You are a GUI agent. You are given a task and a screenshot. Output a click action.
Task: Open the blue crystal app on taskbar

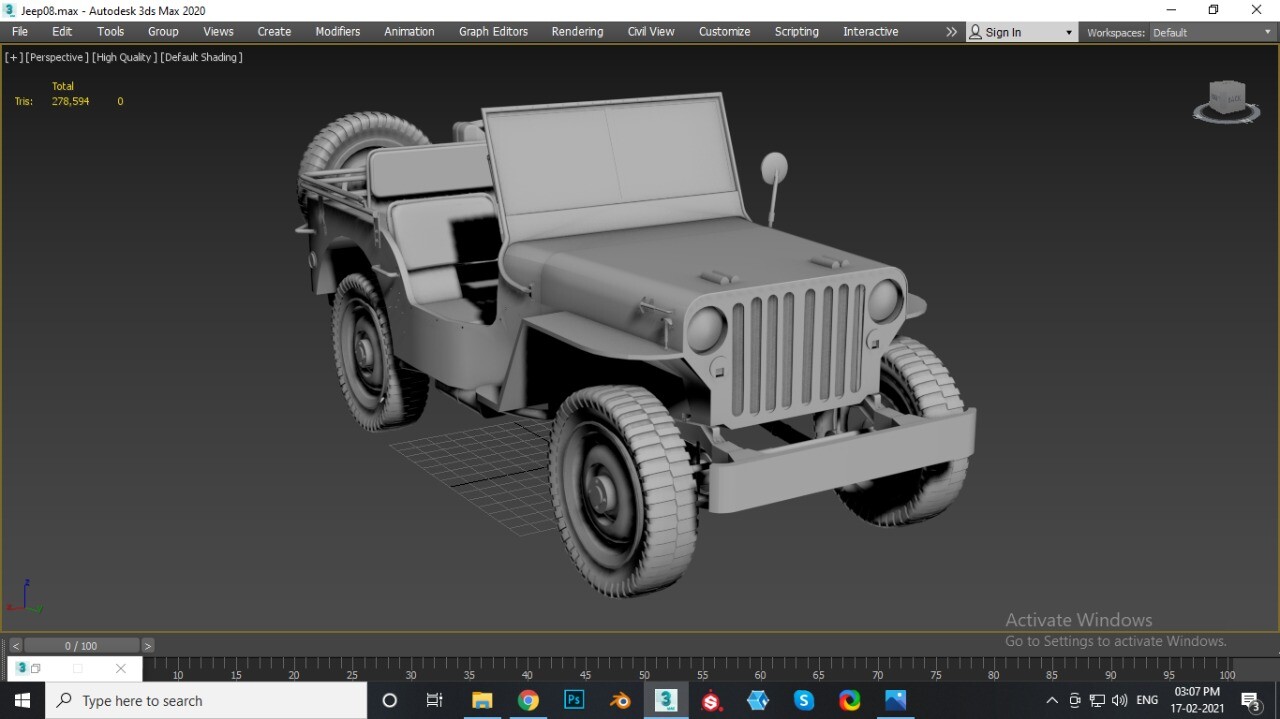(x=758, y=701)
